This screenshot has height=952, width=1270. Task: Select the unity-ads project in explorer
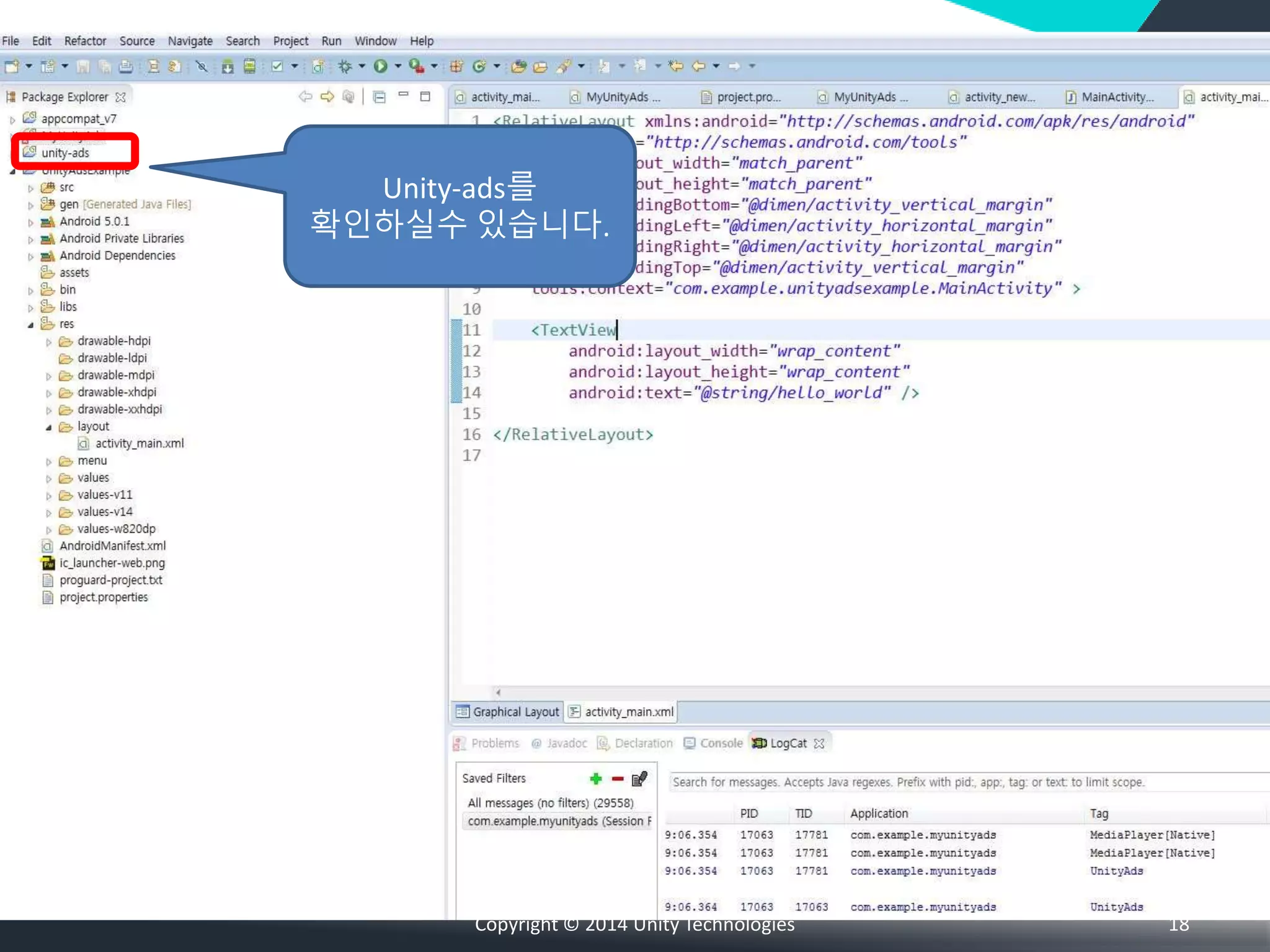point(65,153)
